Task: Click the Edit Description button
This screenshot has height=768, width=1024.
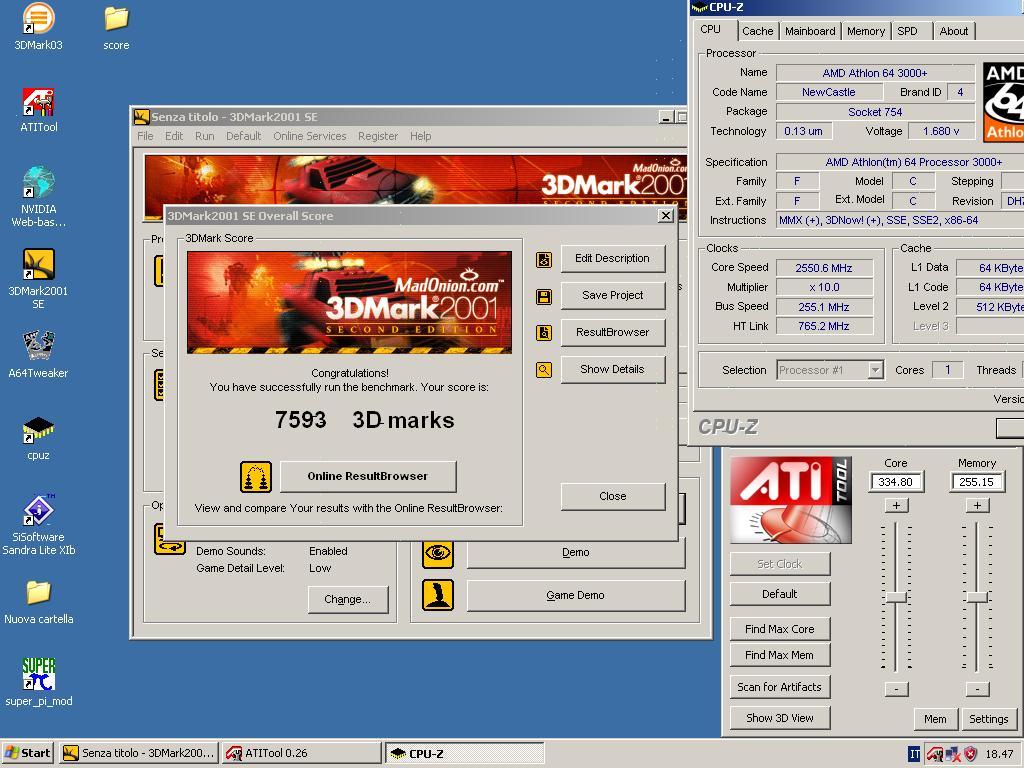Action: [613, 258]
